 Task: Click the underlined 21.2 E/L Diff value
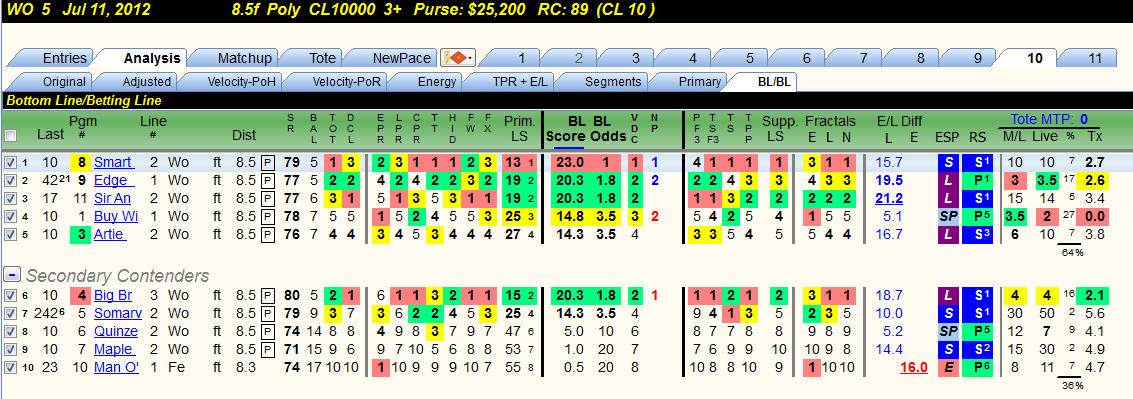(888, 198)
